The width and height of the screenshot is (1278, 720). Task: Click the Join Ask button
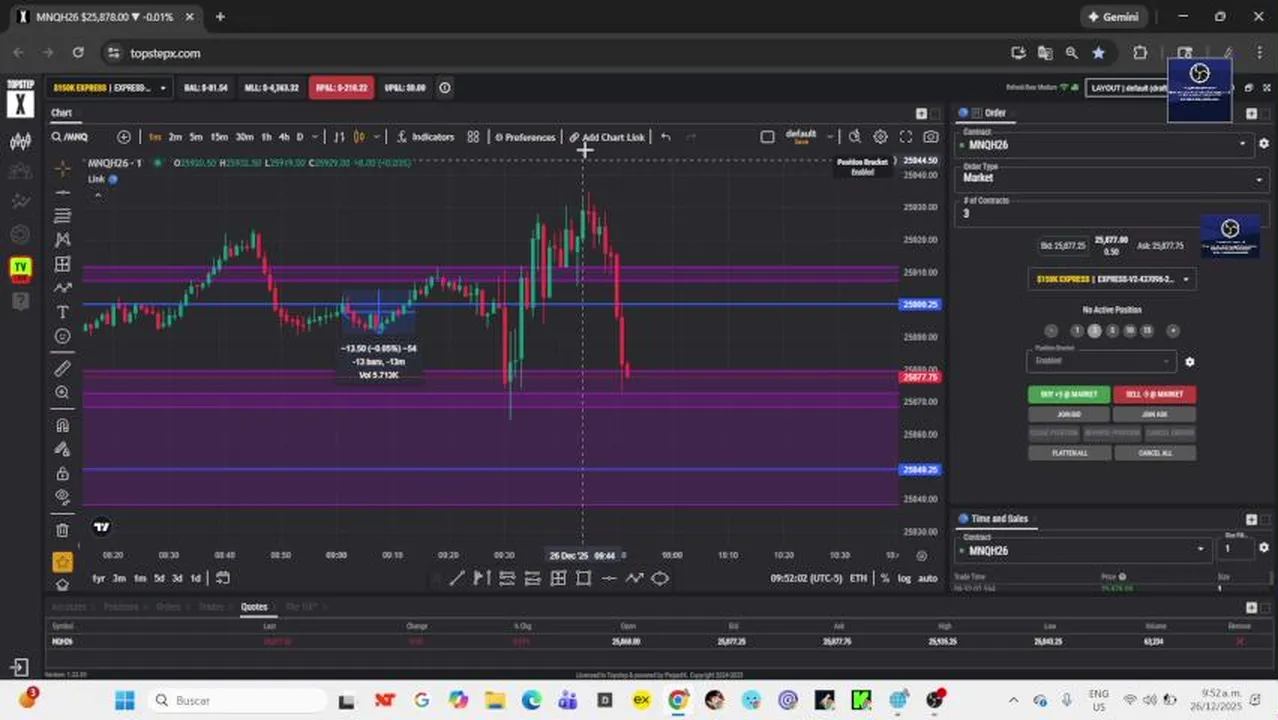click(1154, 414)
